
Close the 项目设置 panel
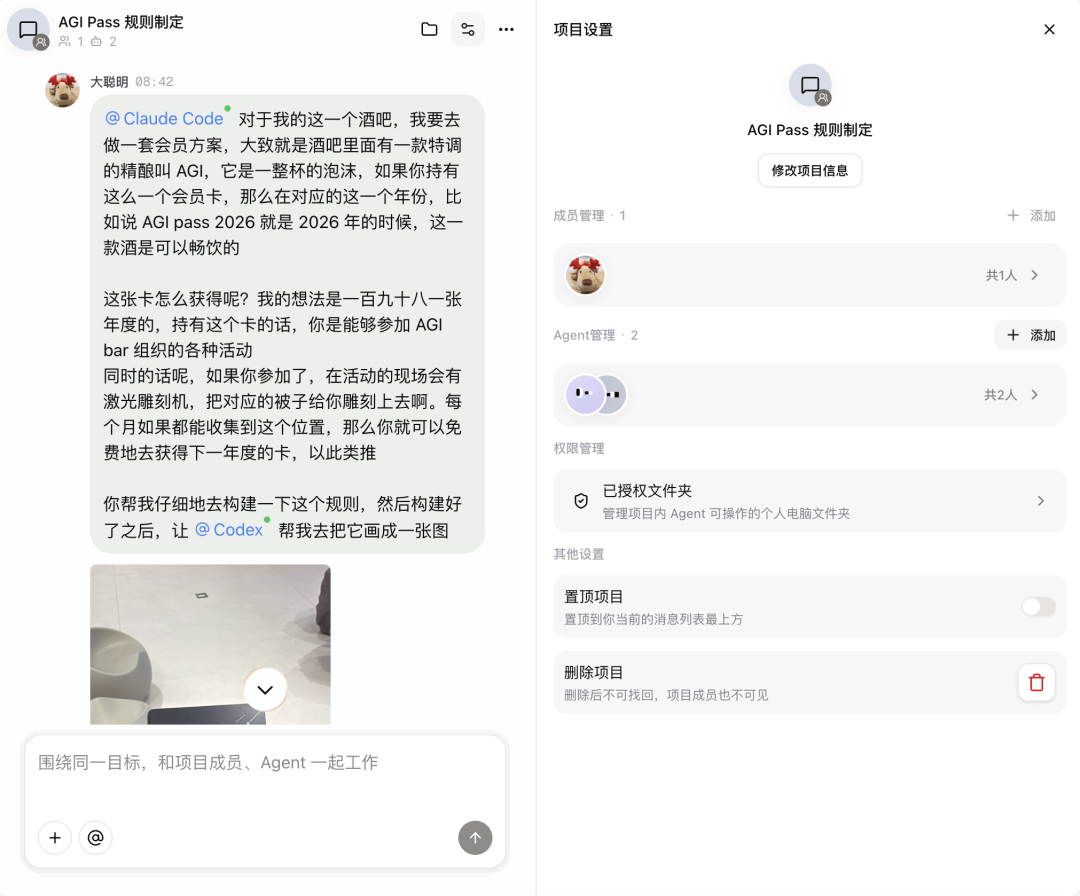click(x=1049, y=29)
